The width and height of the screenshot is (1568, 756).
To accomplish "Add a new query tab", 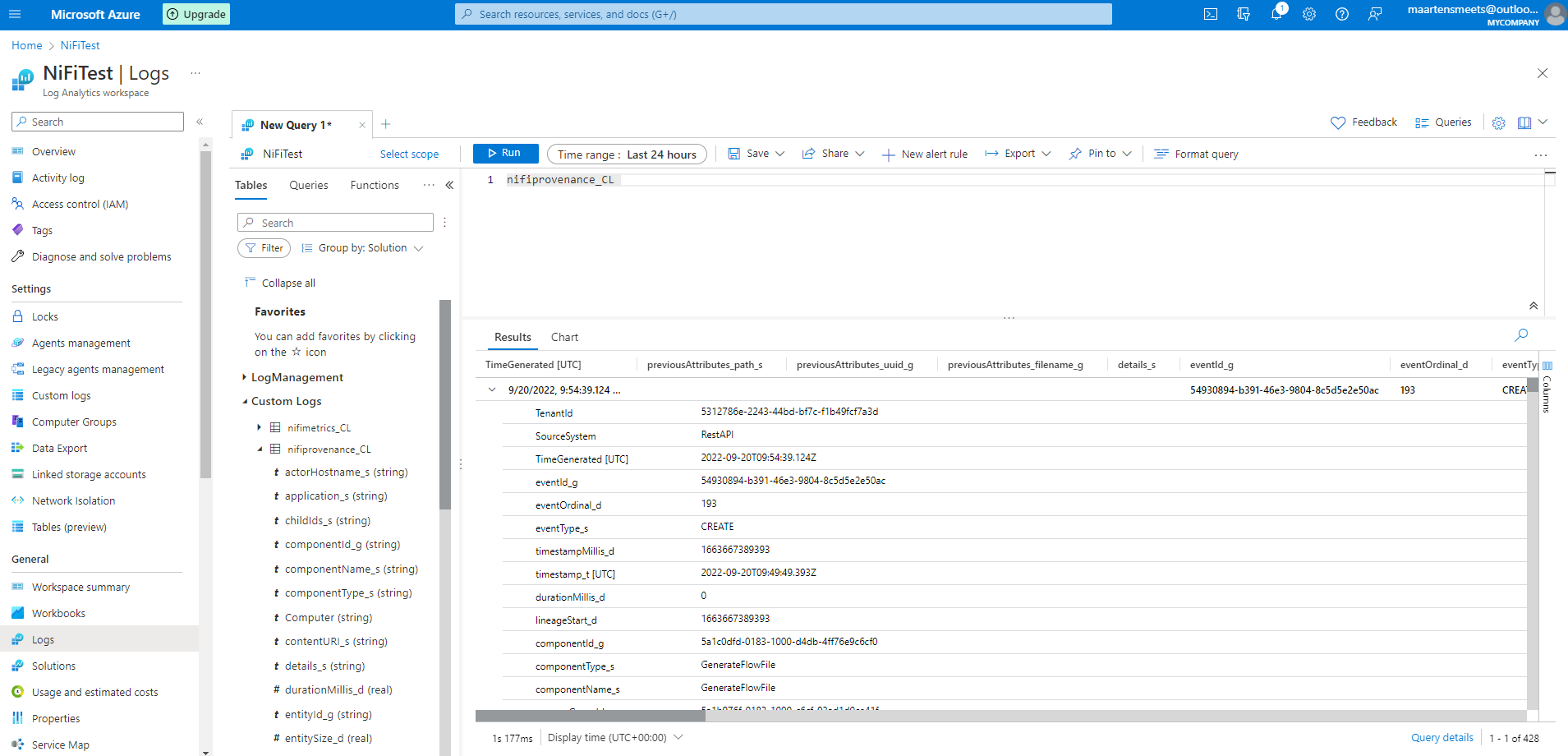I will pyautogui.click(x=386, y=124).
